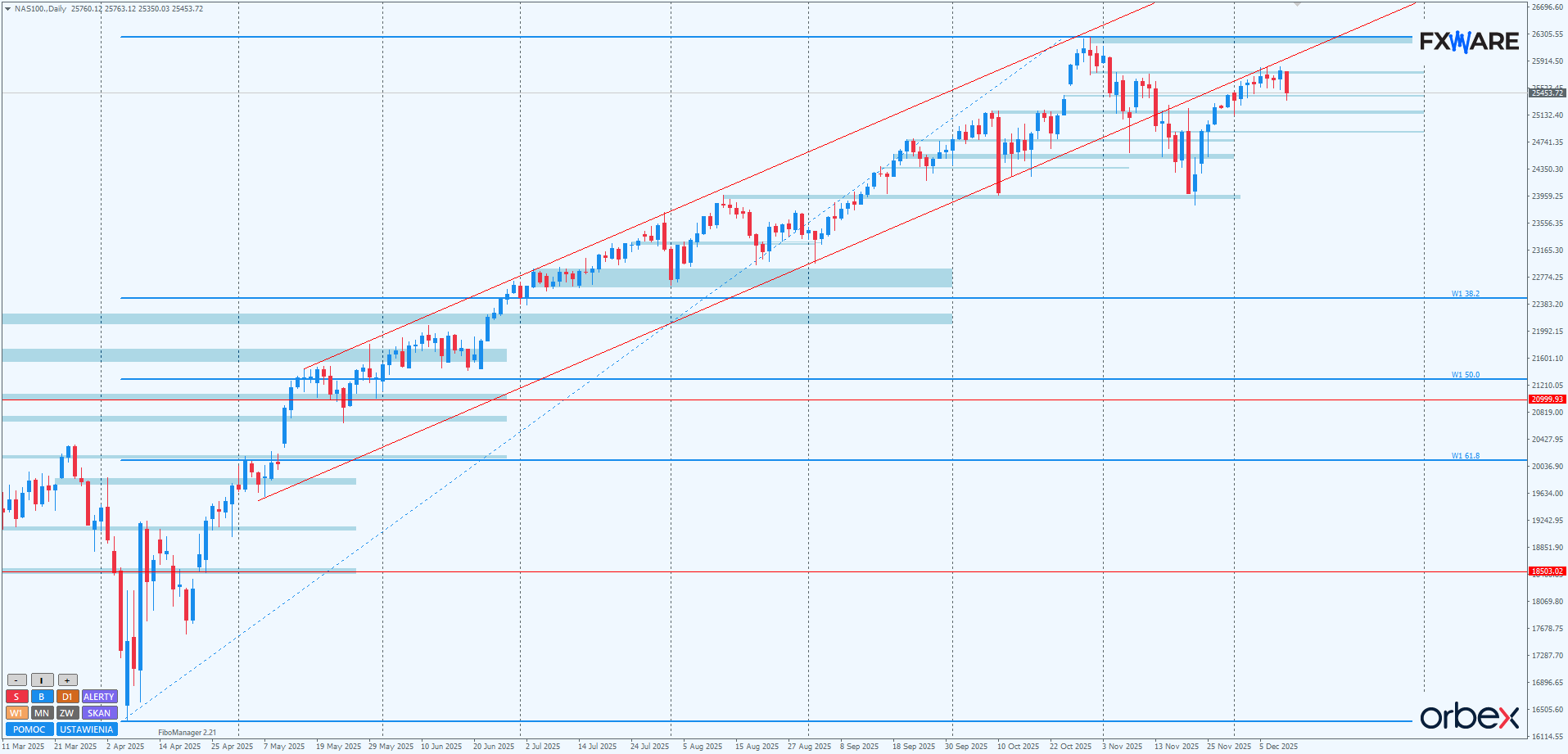
Task: Click the plus button in FiboManager panel
Action: [x=67, y=680]
